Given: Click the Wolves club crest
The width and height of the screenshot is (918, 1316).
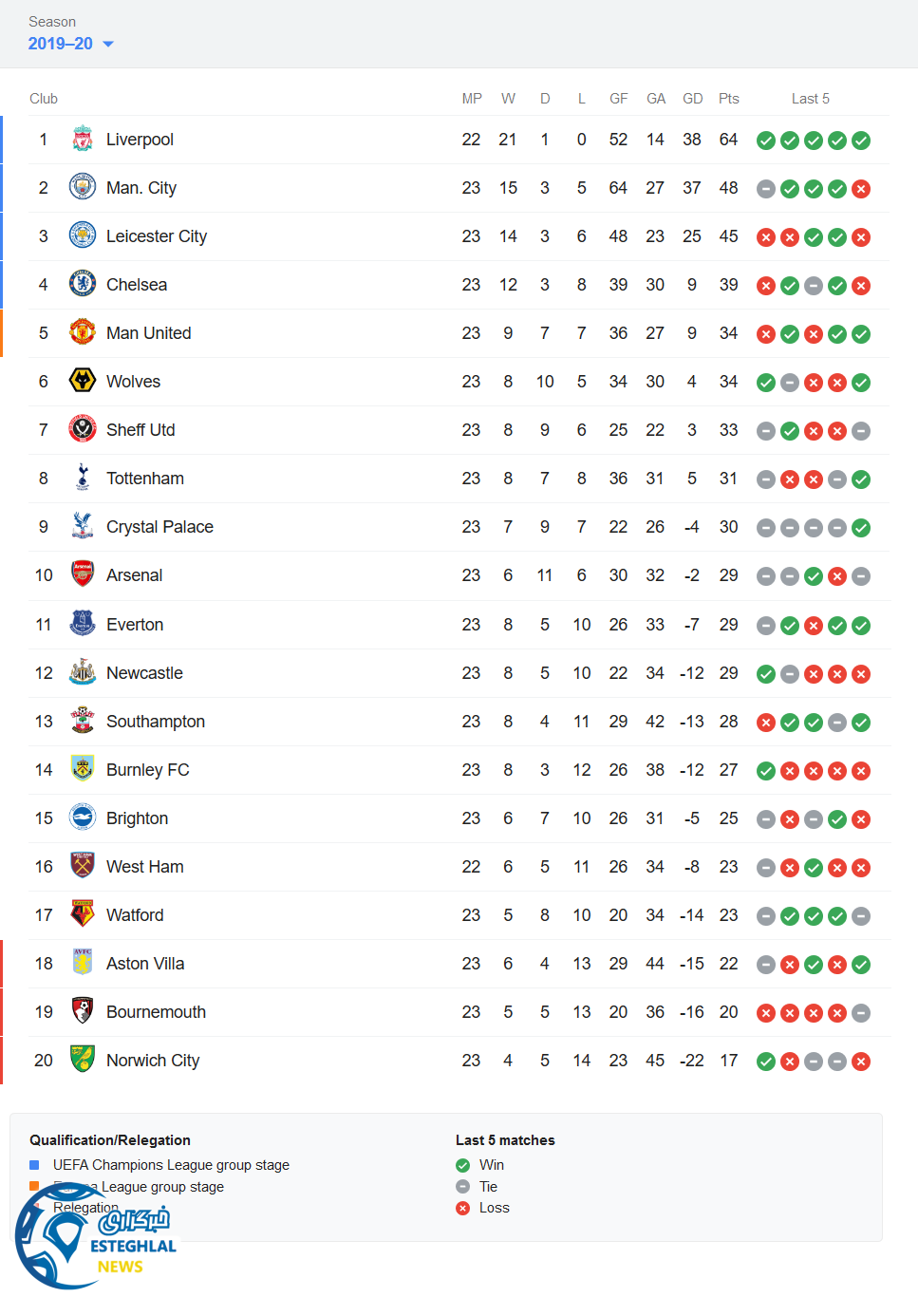Looking at the screenshot, I should tap(83, 381).
